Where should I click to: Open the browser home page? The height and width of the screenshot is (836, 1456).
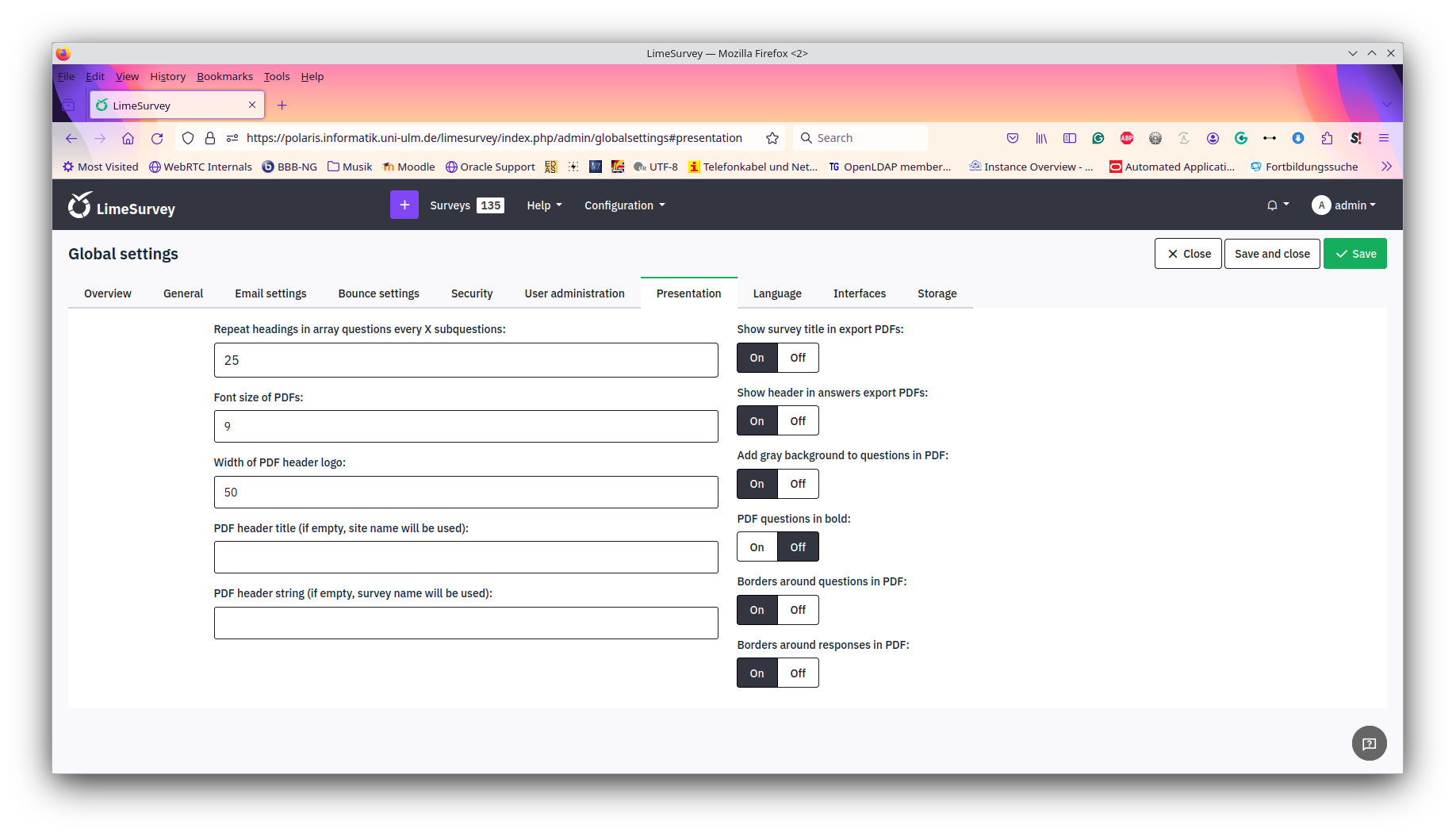128,138
